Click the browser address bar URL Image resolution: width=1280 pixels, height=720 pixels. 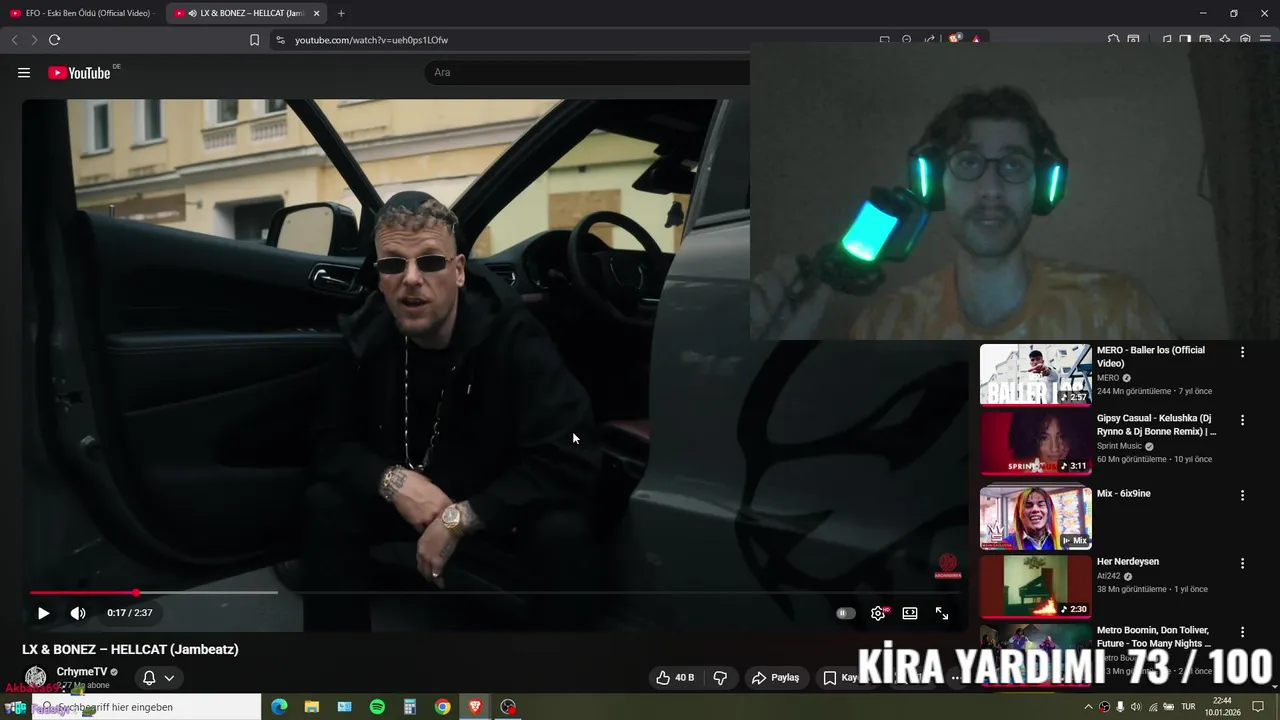coord(371,40)
